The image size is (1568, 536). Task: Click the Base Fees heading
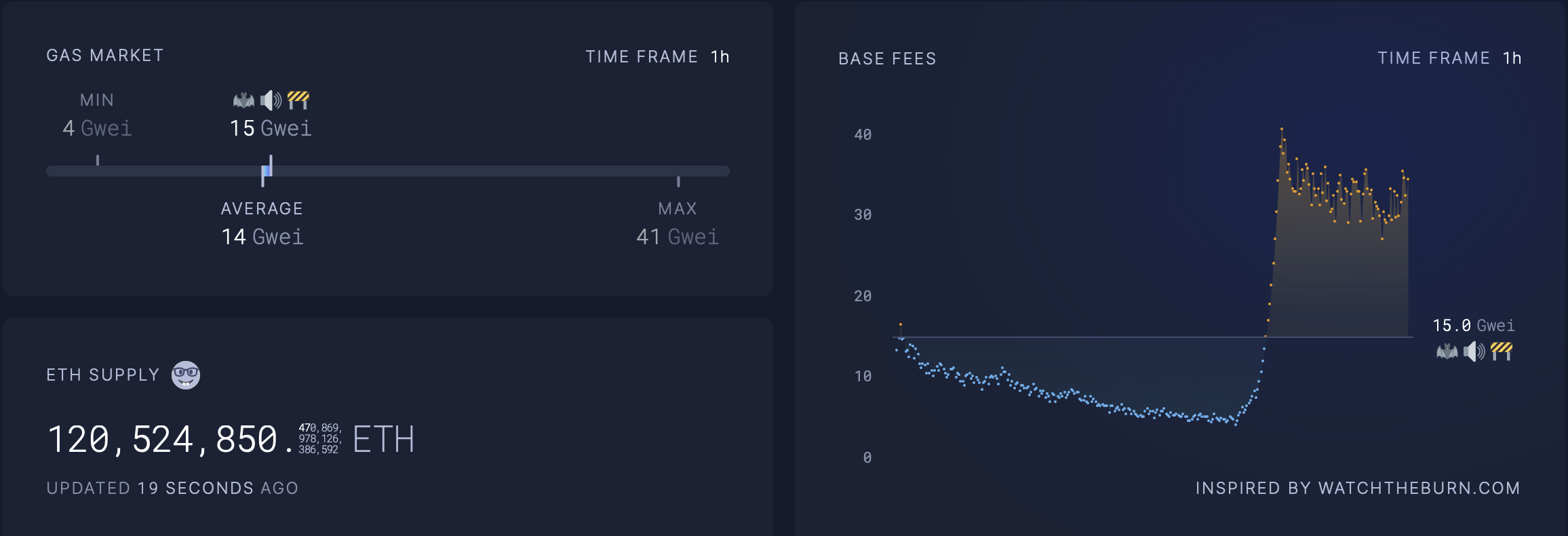(887, 59)
